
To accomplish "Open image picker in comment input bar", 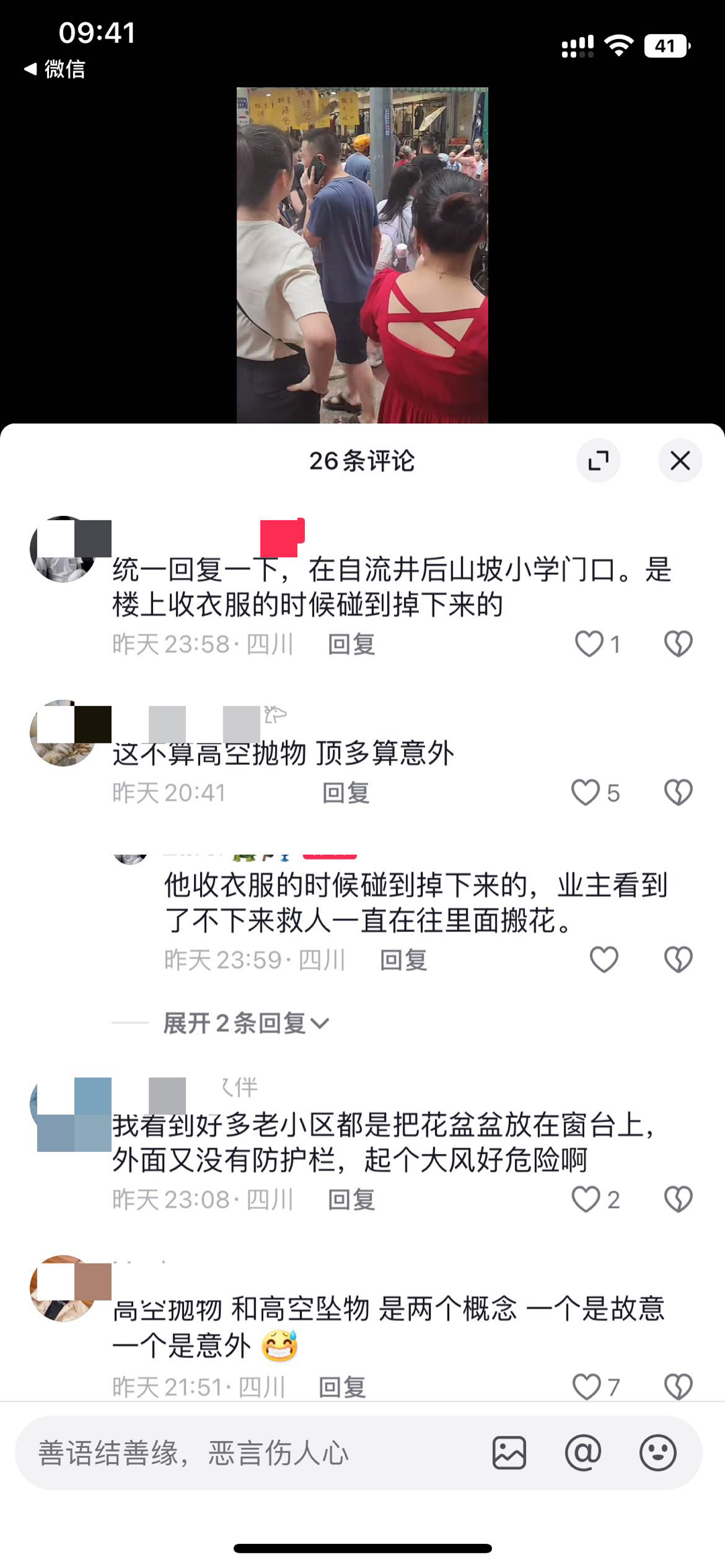I will [510, 1453].
